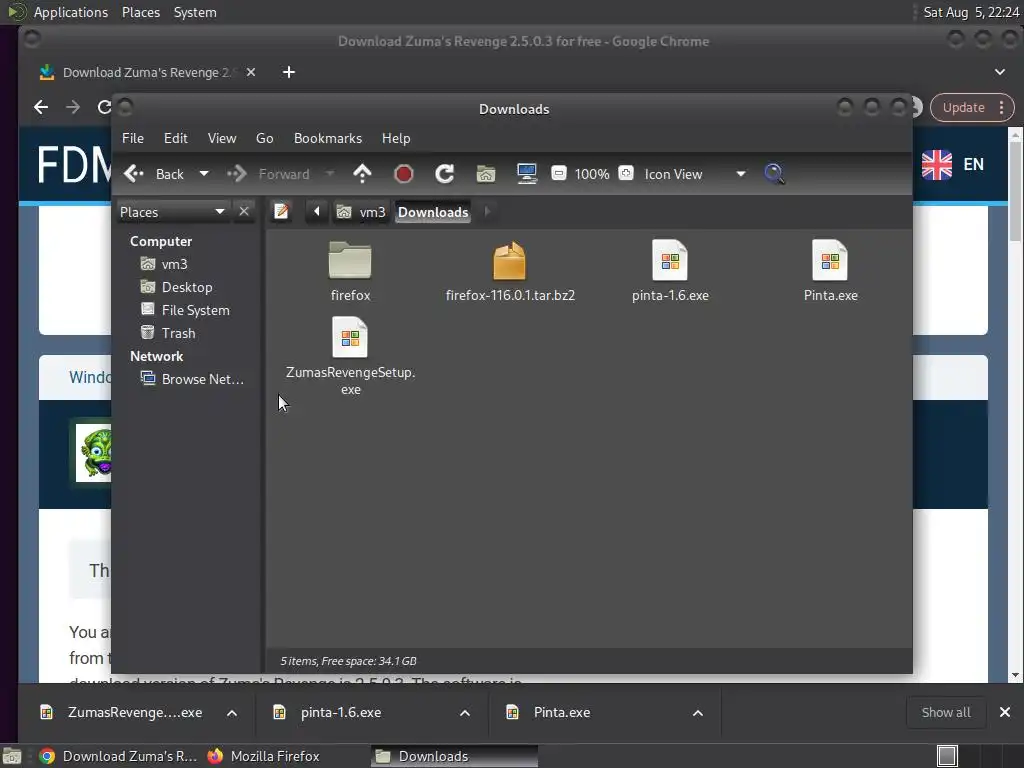Open a new Chrome tab
The width and height of the screenshot is (1024, 768).
(289, 72)
